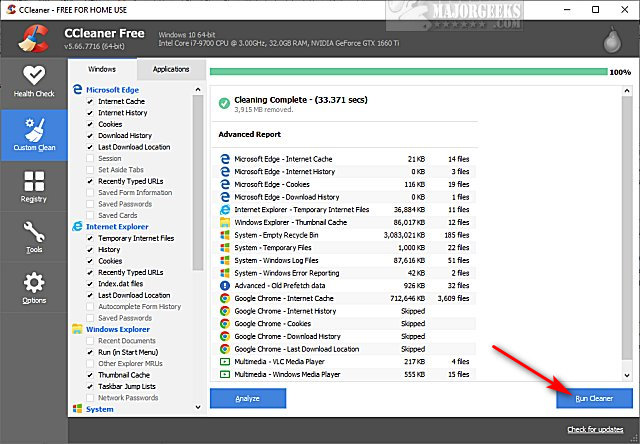The image size is (640, 444).
Task: Select the Windows tab
Action: point(103,69)
